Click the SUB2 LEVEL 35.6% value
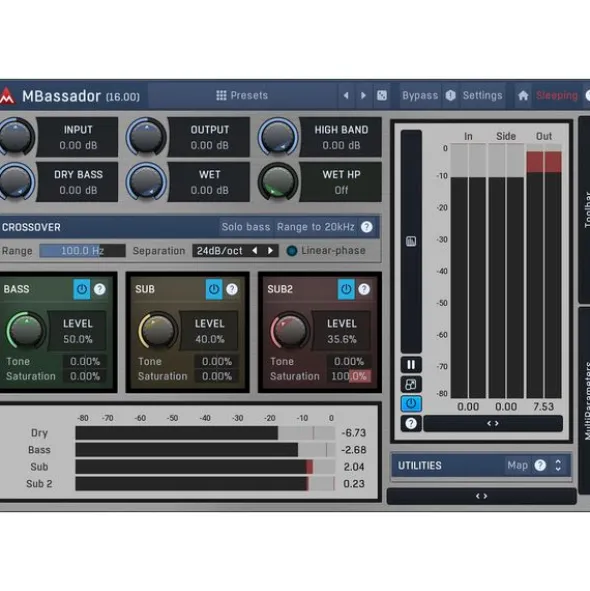Screen dimensions: 590x591 click(342, 339)
